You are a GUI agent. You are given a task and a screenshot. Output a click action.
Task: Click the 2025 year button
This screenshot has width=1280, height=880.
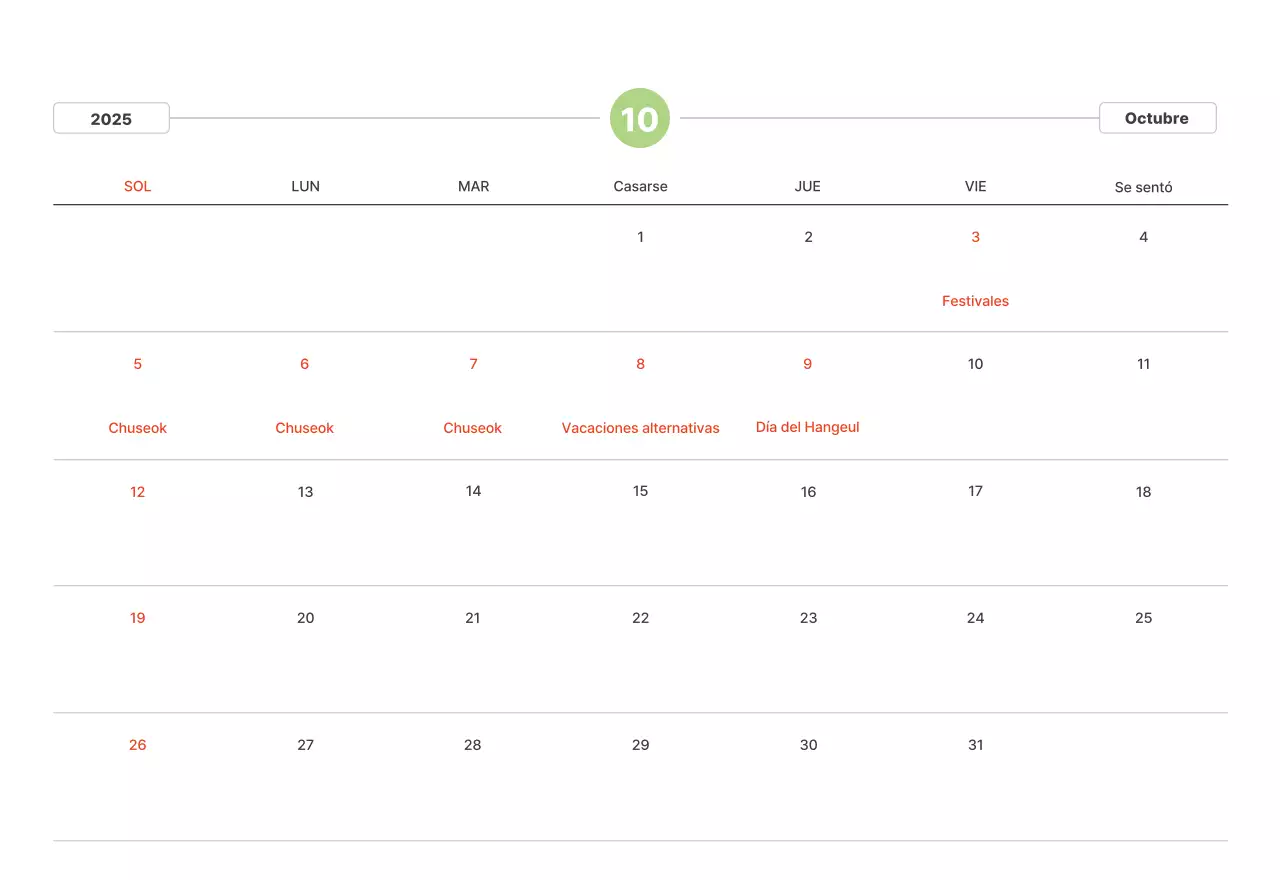[x=111, y=118]
